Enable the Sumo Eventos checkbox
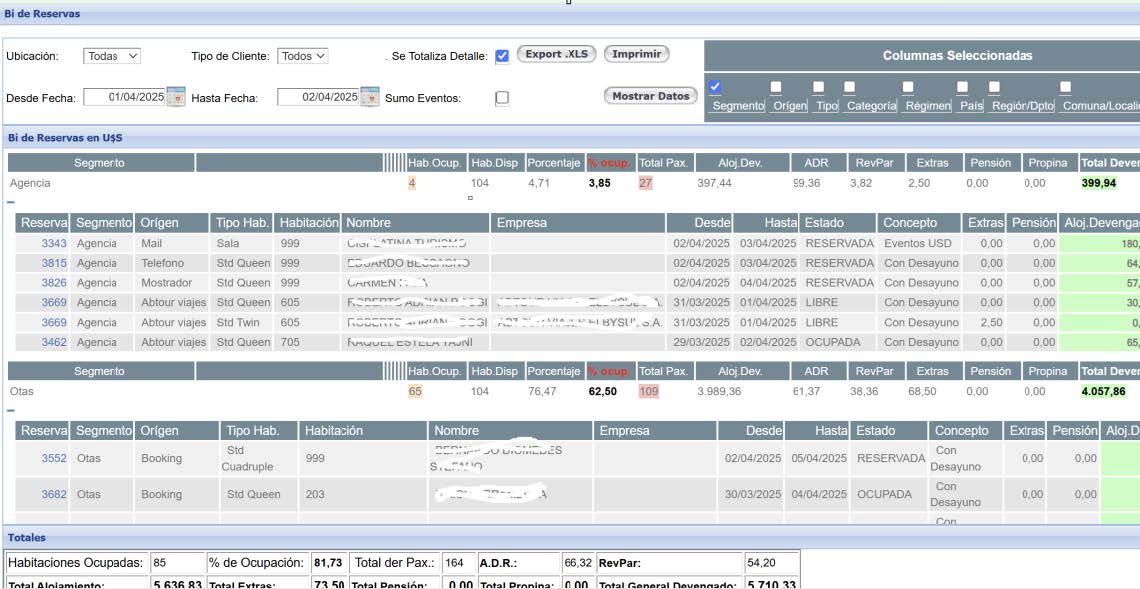This screenshot has height=589, width=1140. pos(502,98)
